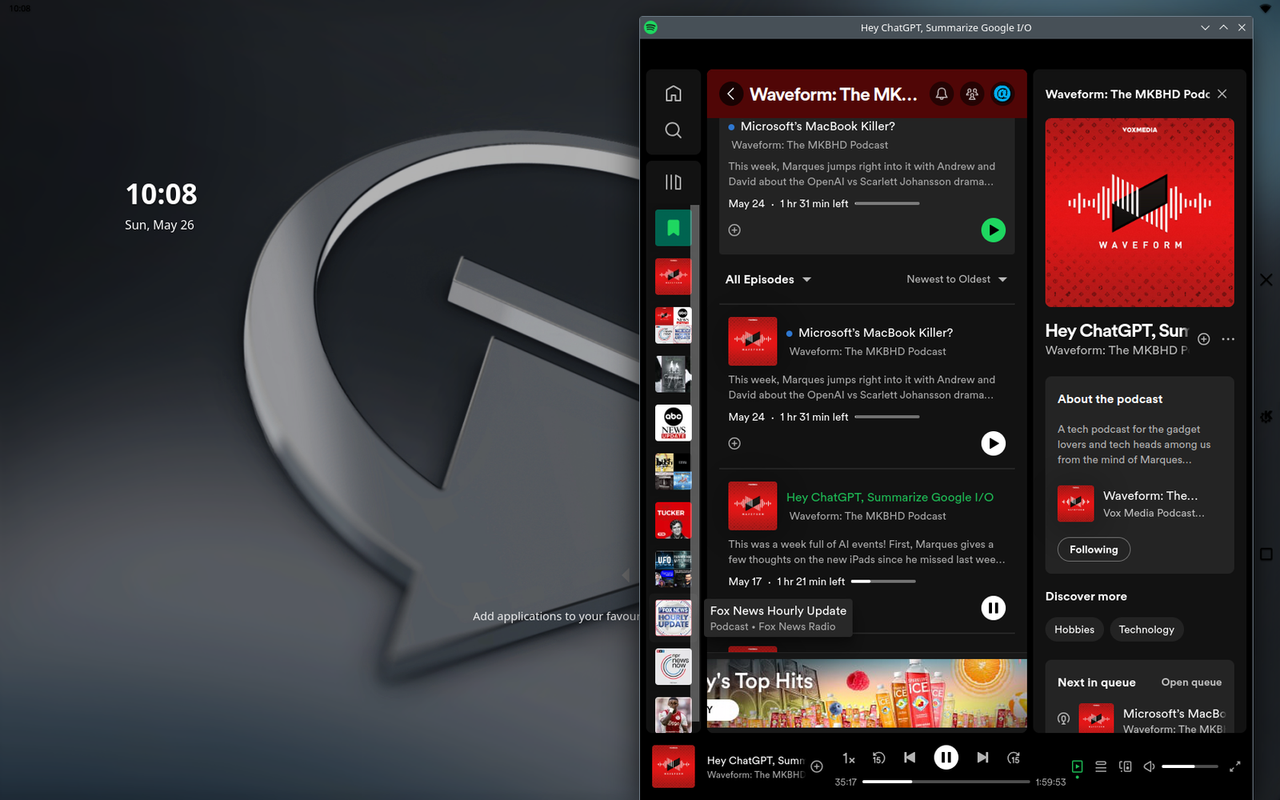Open ABC News Update in sidebar

tap(673, 423)
